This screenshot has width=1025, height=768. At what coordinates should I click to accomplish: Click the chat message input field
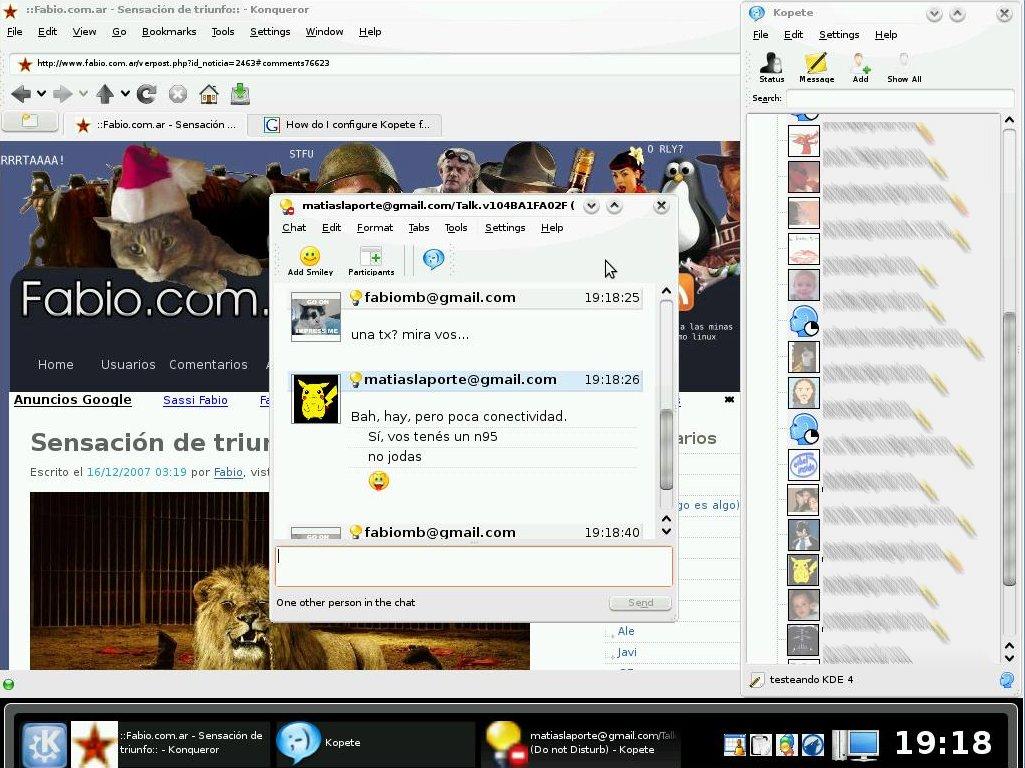click(473, 566)
